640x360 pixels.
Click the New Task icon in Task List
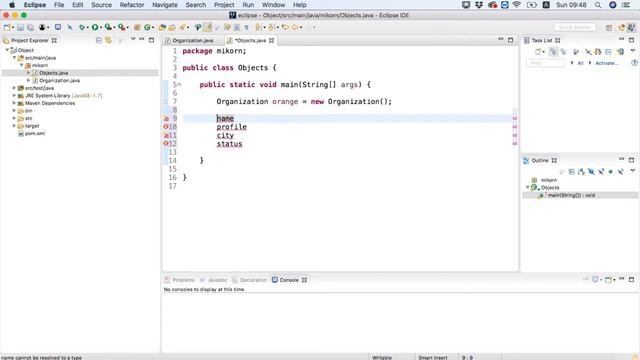pyautogui.click(x=538, y=52)
